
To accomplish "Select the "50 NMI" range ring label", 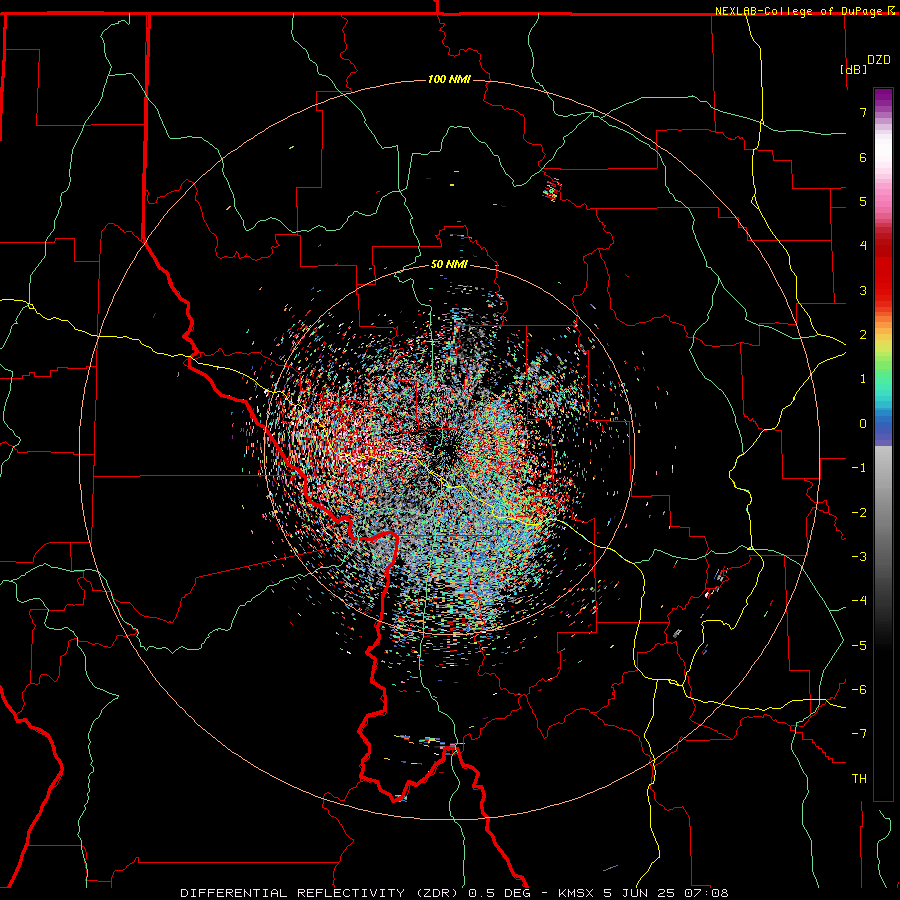I will [449, 264].
